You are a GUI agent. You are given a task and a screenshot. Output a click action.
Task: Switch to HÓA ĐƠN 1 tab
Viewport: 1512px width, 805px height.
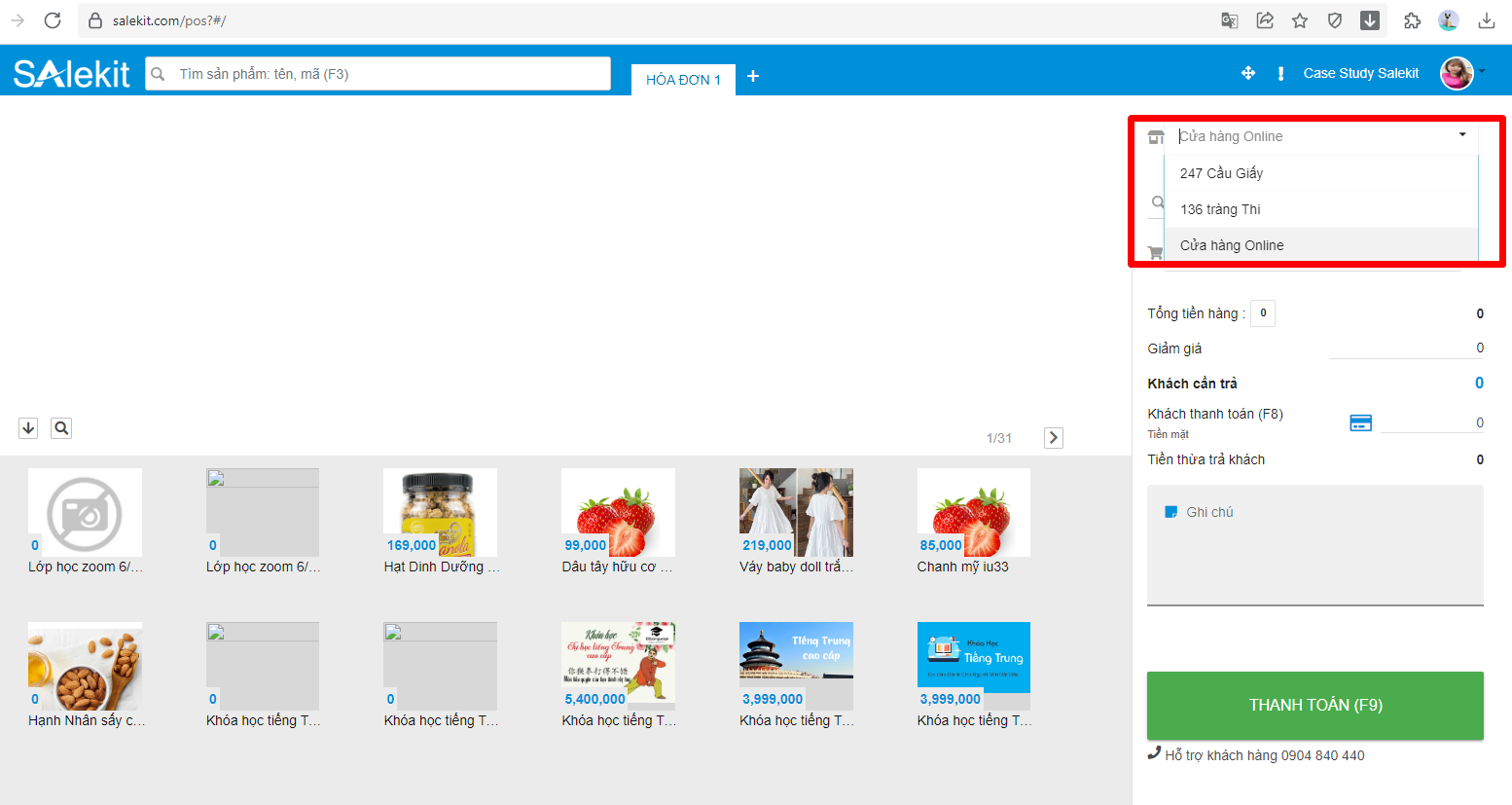point(683,80)
